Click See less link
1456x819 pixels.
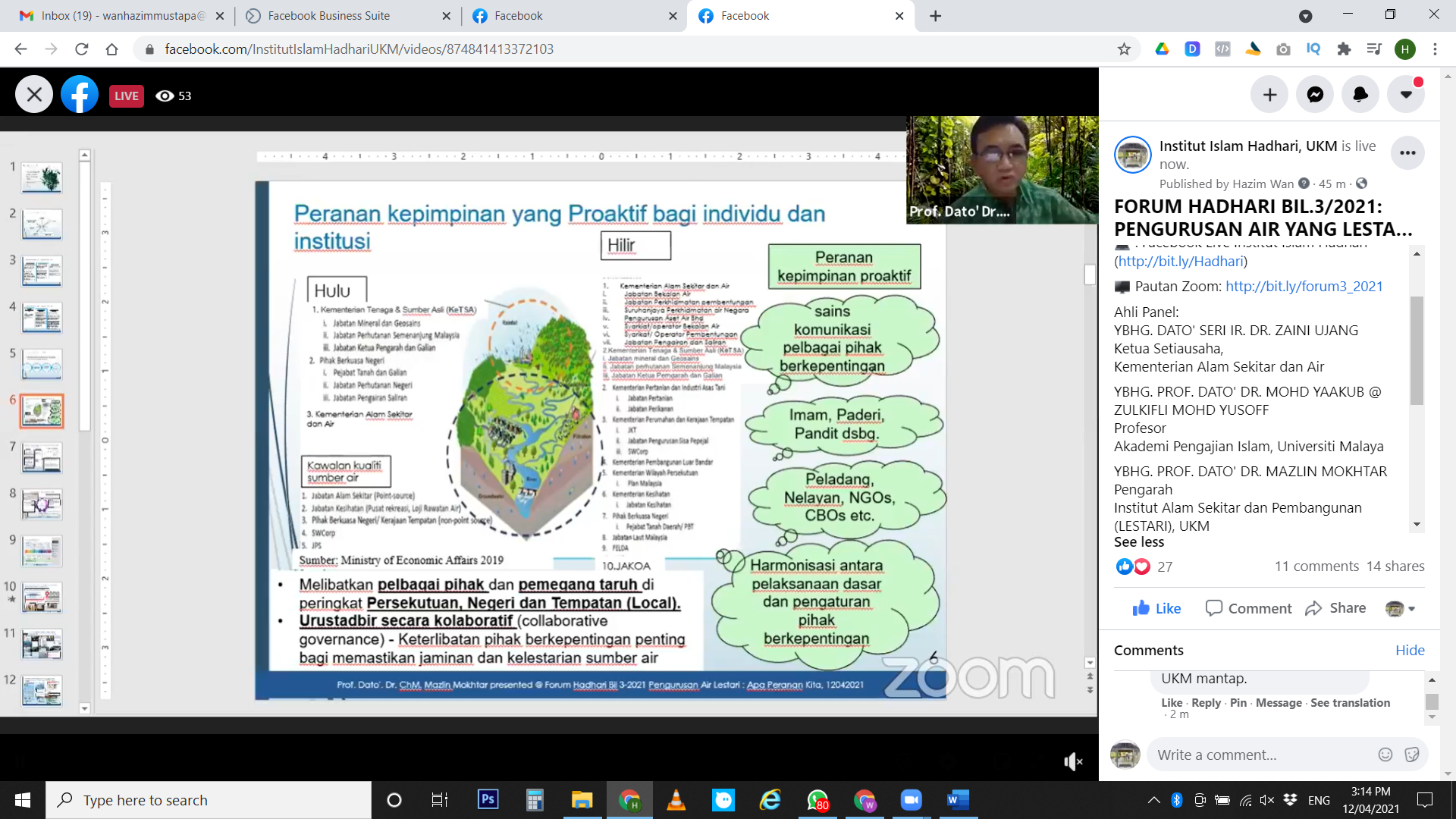pos(1138,542)
